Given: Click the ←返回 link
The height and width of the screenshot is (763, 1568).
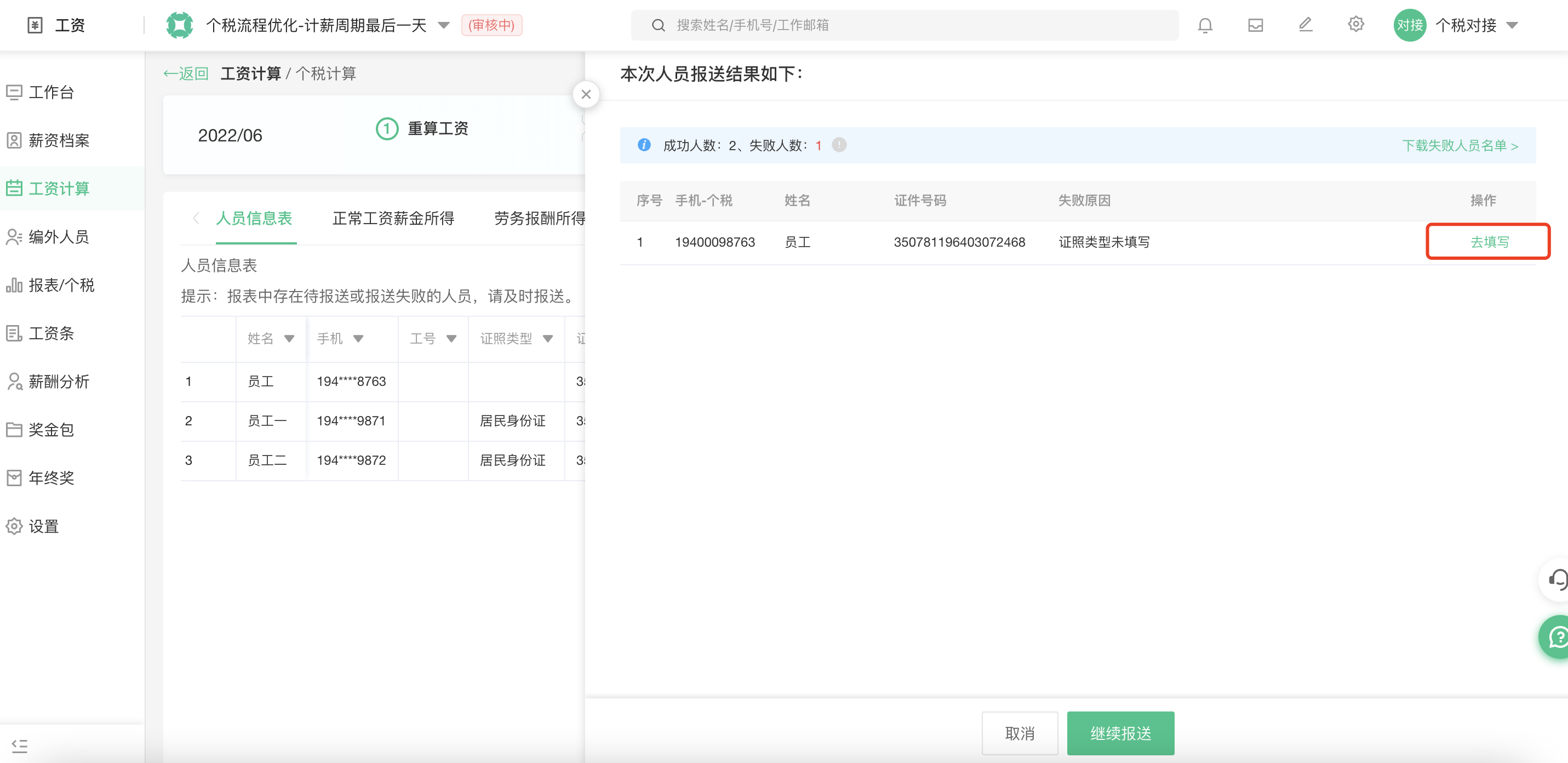Looking at the screenshot, I should click(186, 73).
